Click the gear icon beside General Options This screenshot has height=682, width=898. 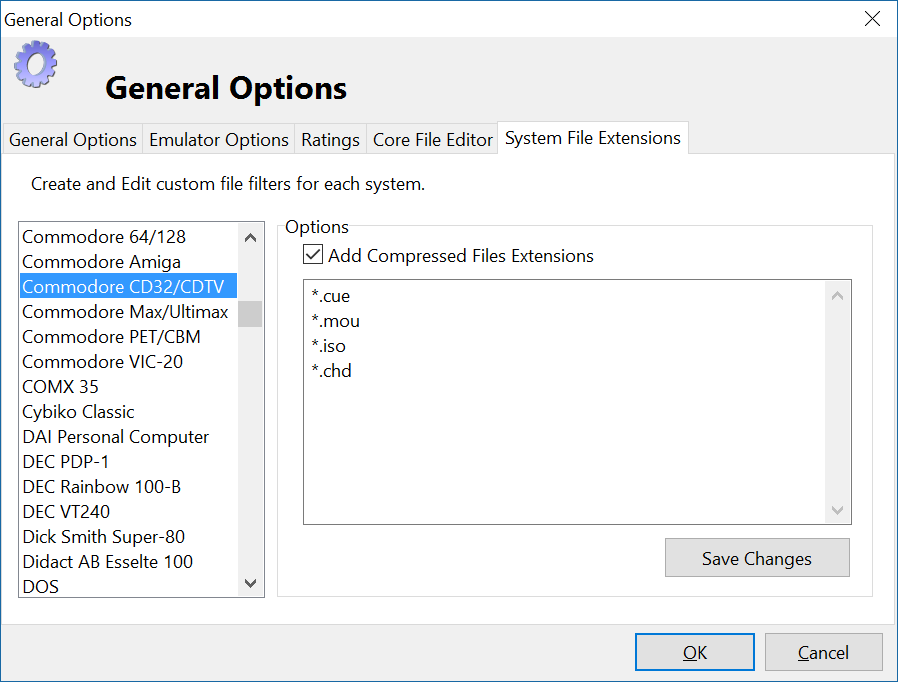click(36, 64)
